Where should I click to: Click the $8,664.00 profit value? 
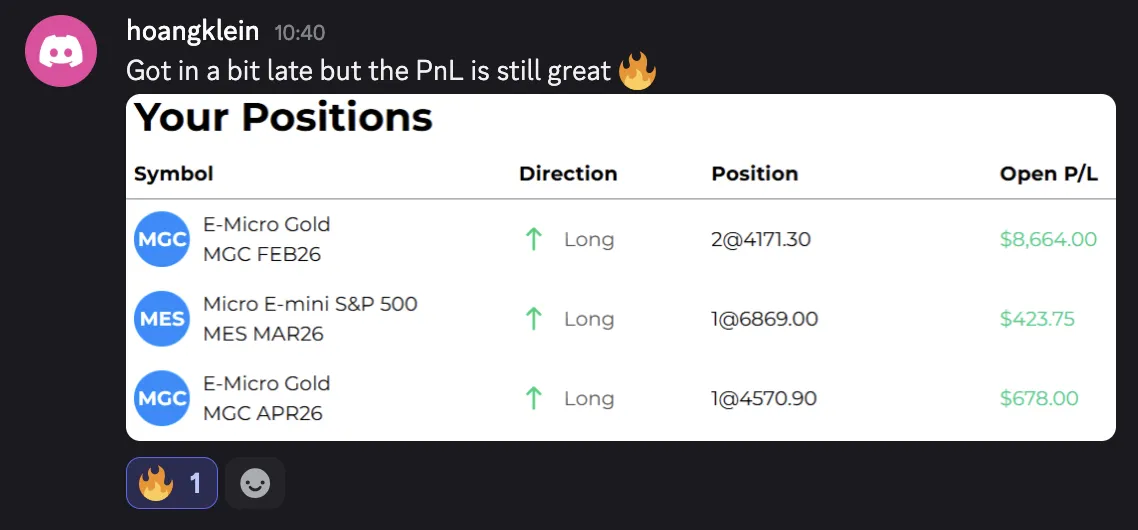click(1048, 239)
